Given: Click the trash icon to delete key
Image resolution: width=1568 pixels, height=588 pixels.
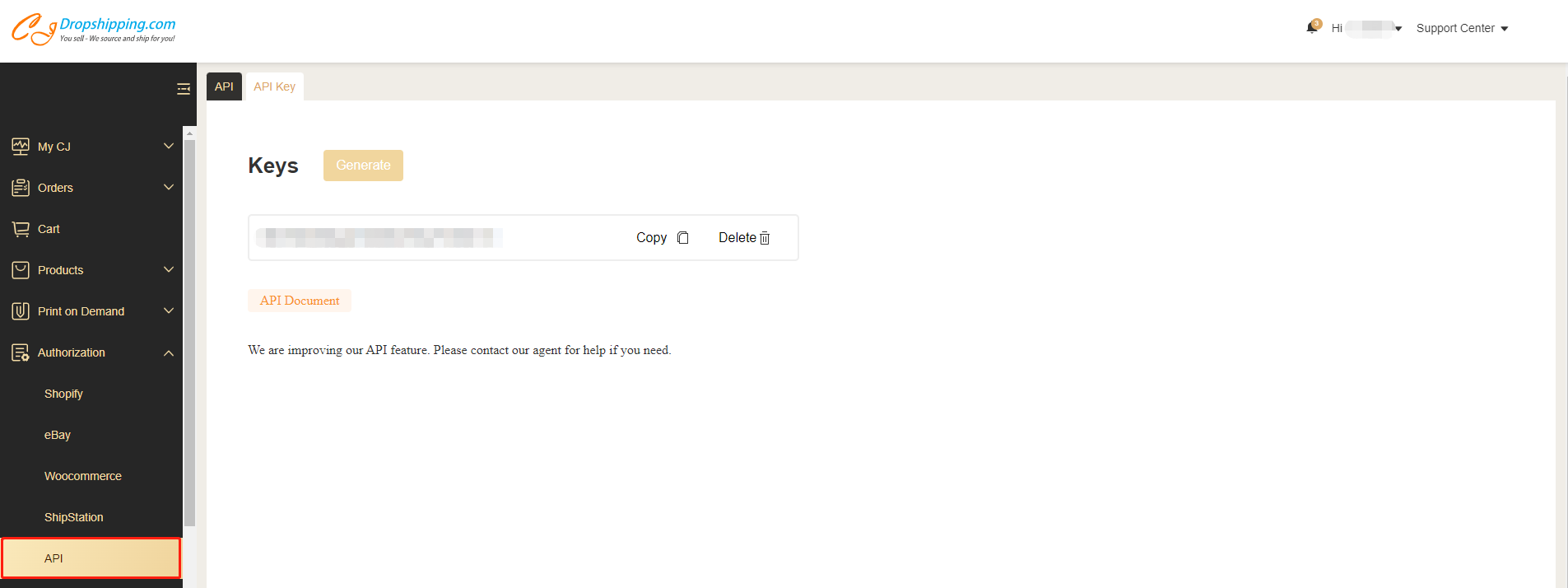Looking at the screenshot, I should 765,238.
